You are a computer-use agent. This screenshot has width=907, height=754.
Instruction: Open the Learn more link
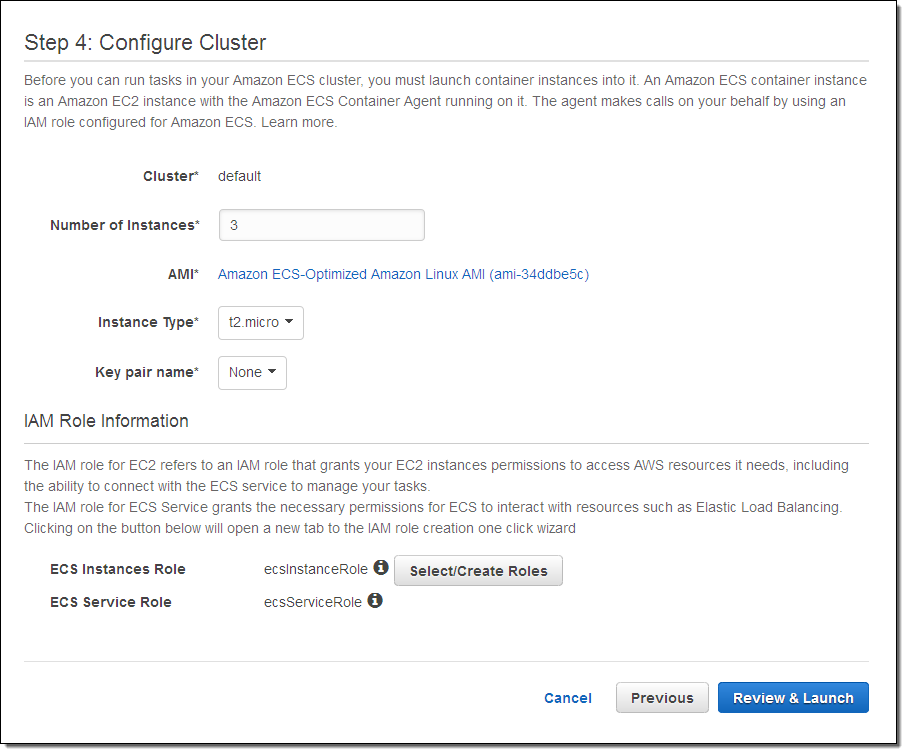299,123
